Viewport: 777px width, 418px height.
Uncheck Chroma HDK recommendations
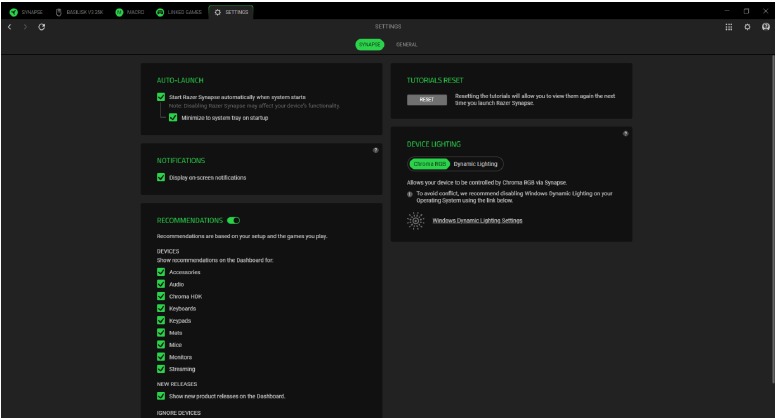161,296
